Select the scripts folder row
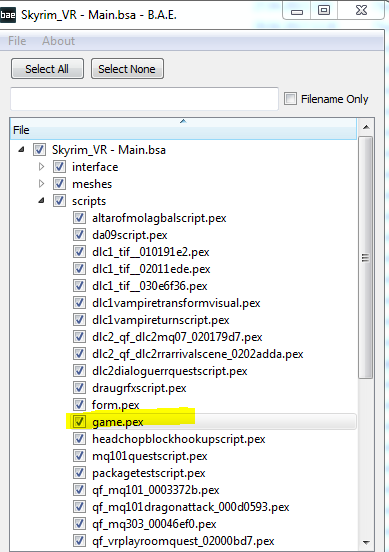 (x=89, y=201)
